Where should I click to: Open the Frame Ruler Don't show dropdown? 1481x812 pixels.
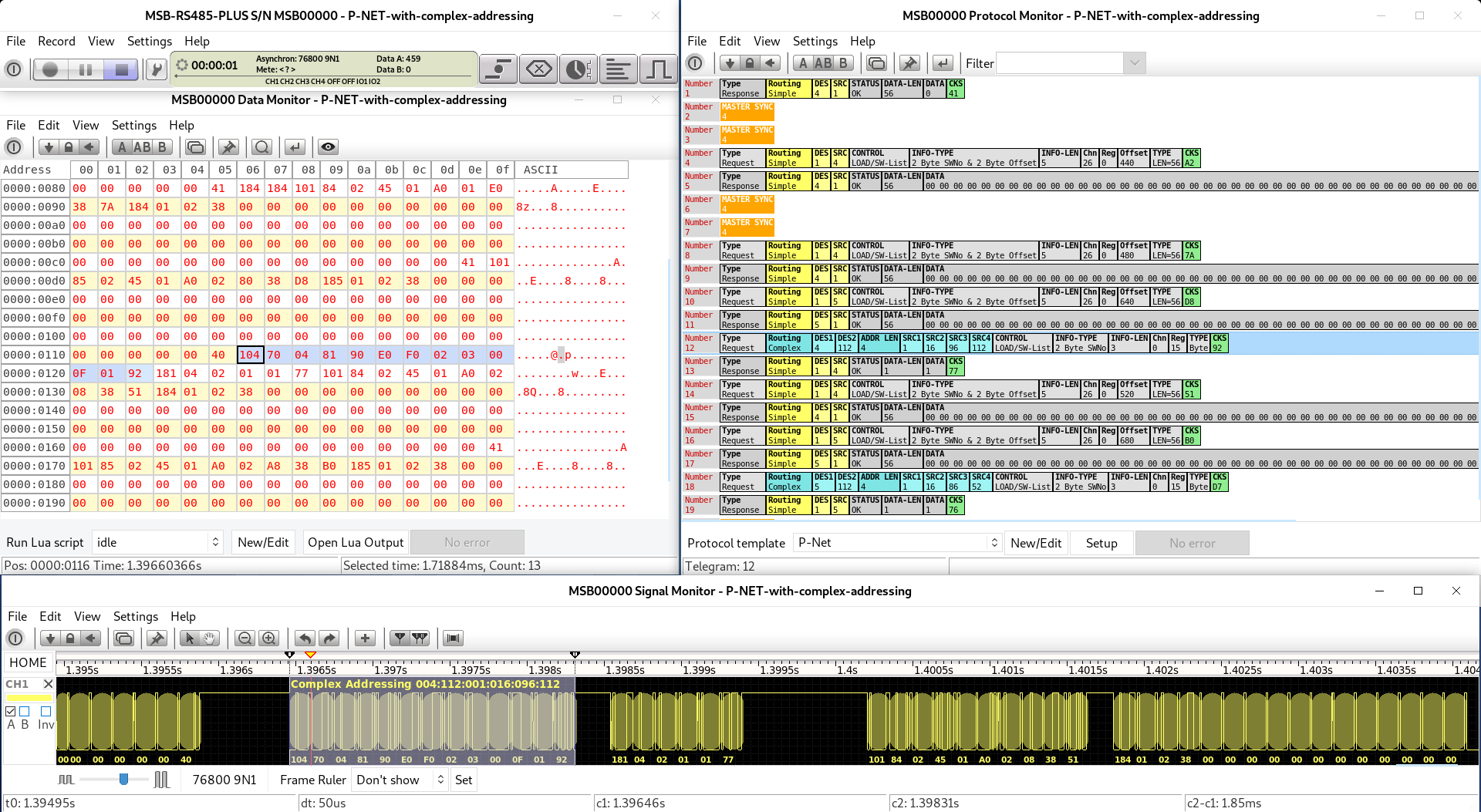tap(400, 780)
